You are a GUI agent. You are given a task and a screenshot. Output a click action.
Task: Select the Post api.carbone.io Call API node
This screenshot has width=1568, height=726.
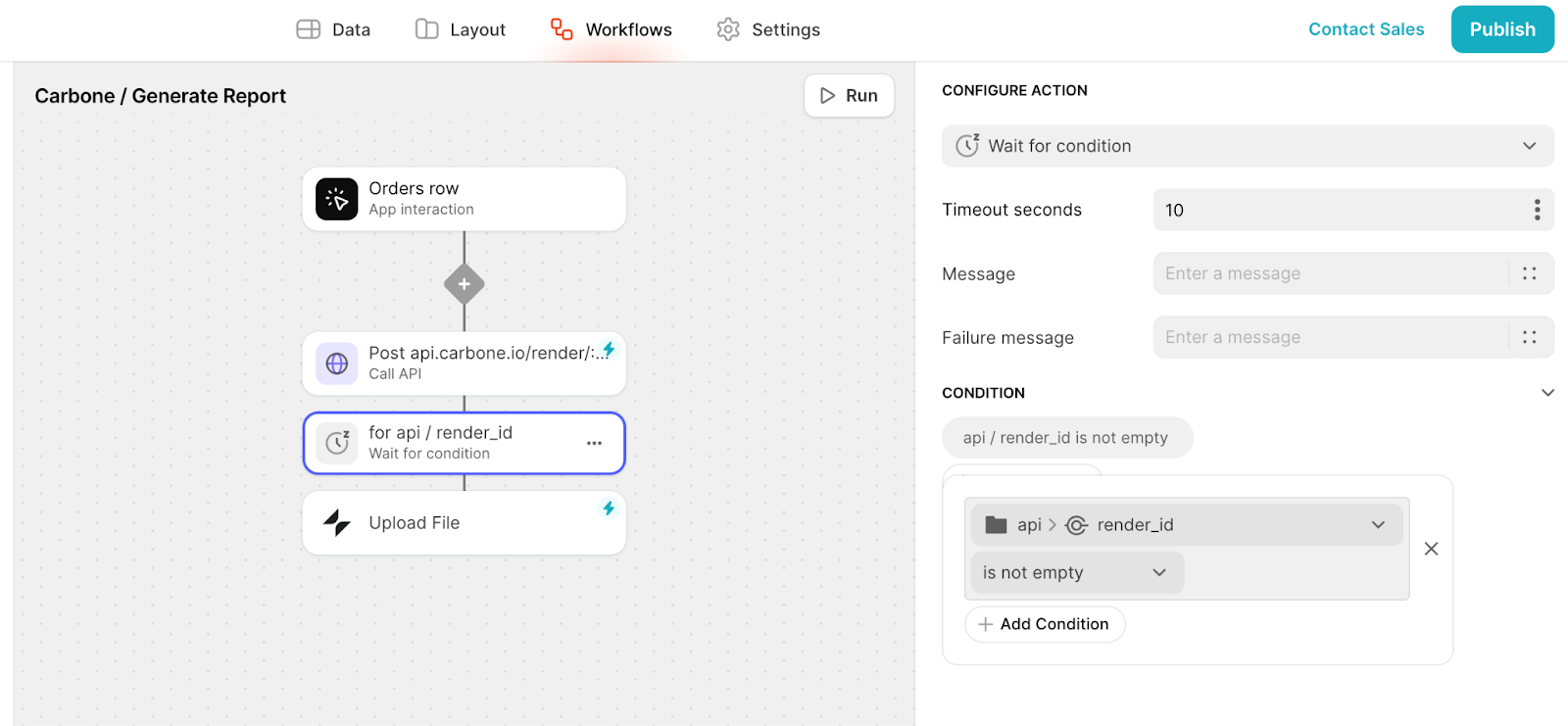pos(465,363)
